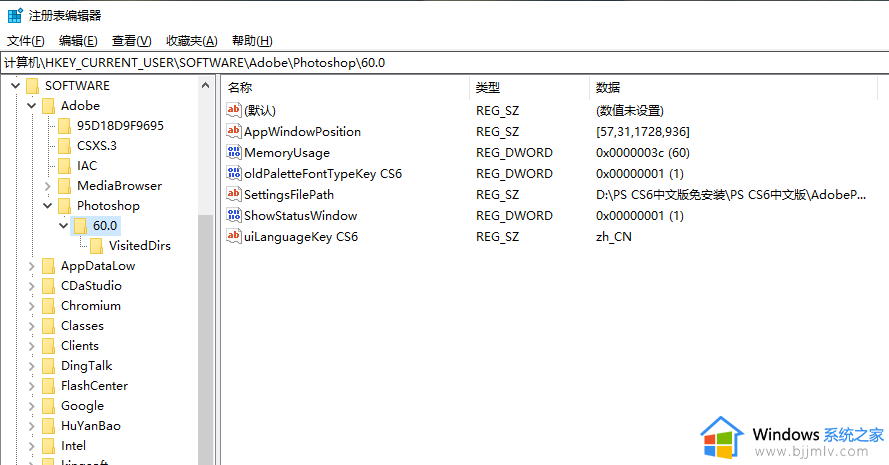
Task: Click the Clients folder icon
Action: click(x=48, y=346)
